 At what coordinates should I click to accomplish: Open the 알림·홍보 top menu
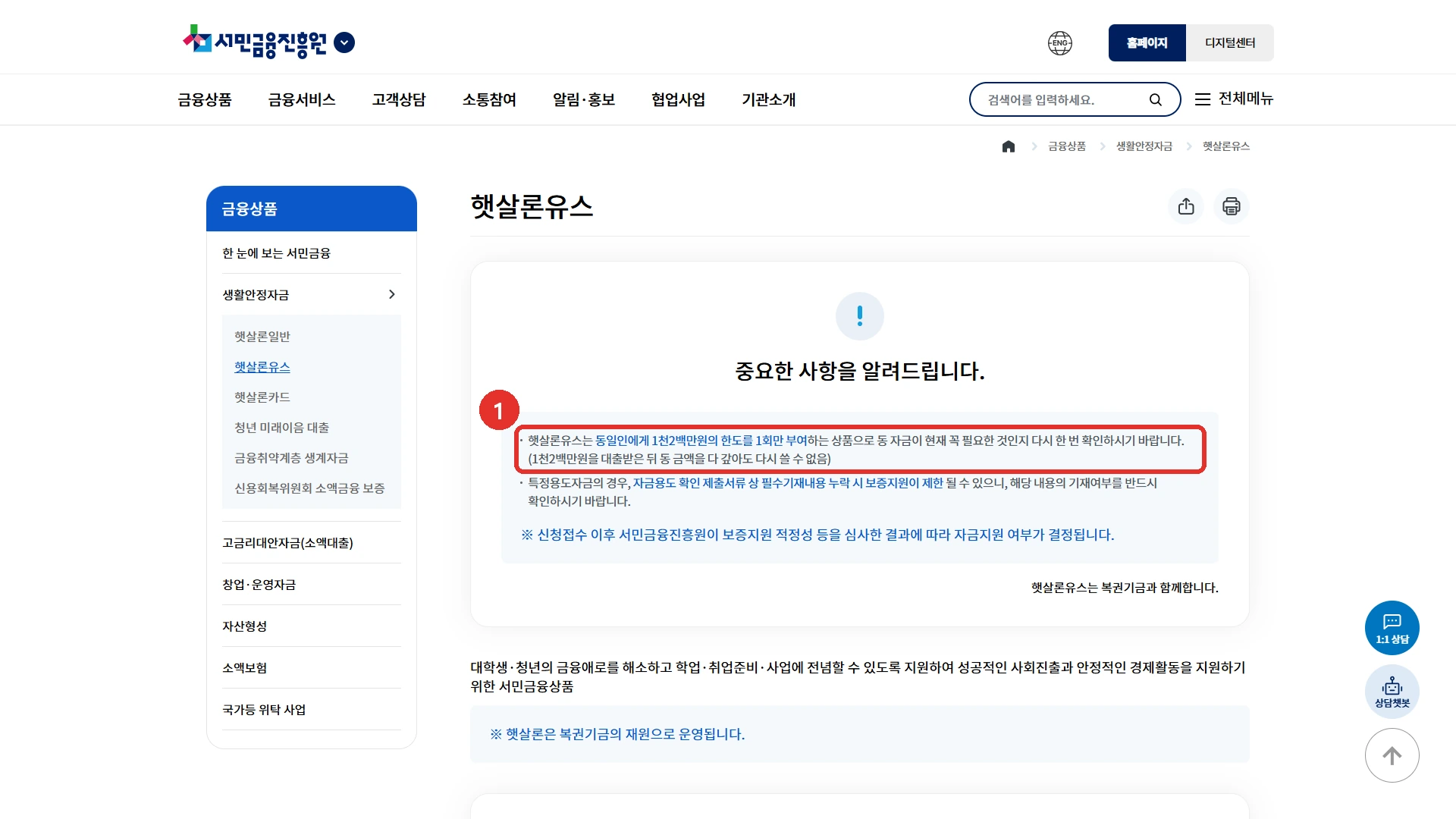pyautogui.click(x=584, y=99)
